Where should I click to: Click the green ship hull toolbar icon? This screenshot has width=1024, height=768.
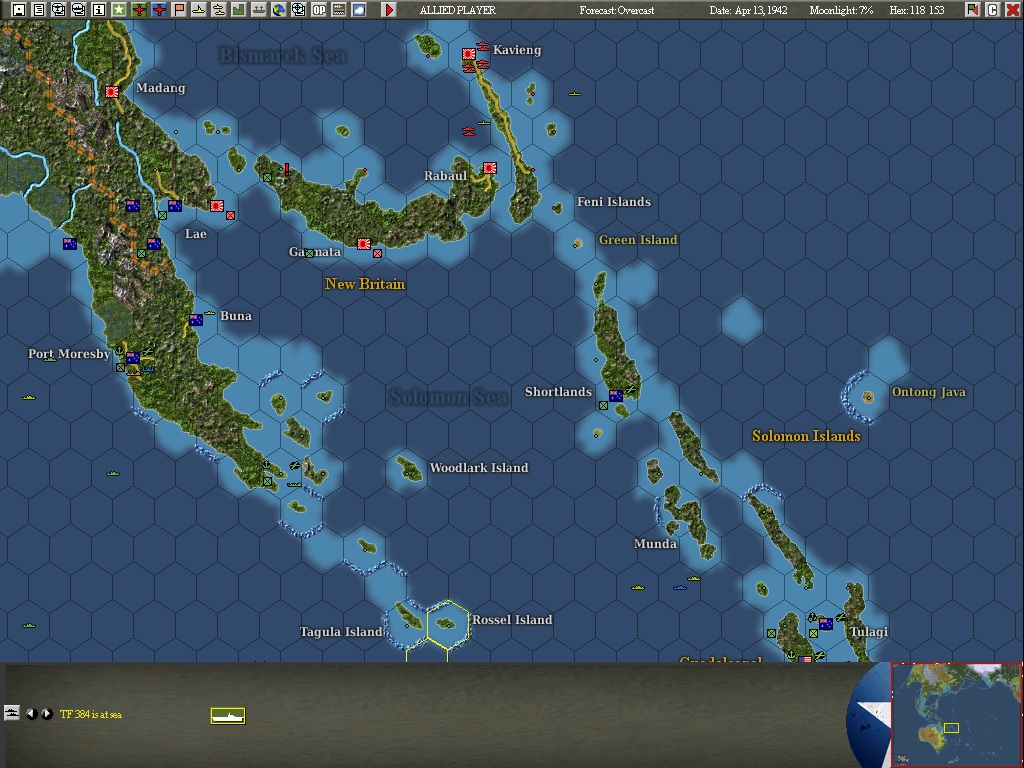[x=259, y=10]
